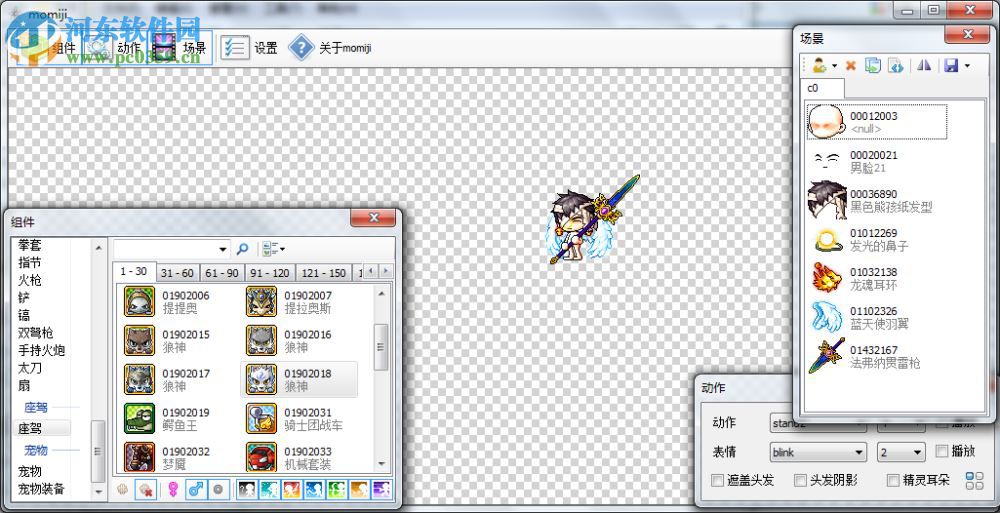Switch to the 61 - 90 page tab

coord(222,273)
